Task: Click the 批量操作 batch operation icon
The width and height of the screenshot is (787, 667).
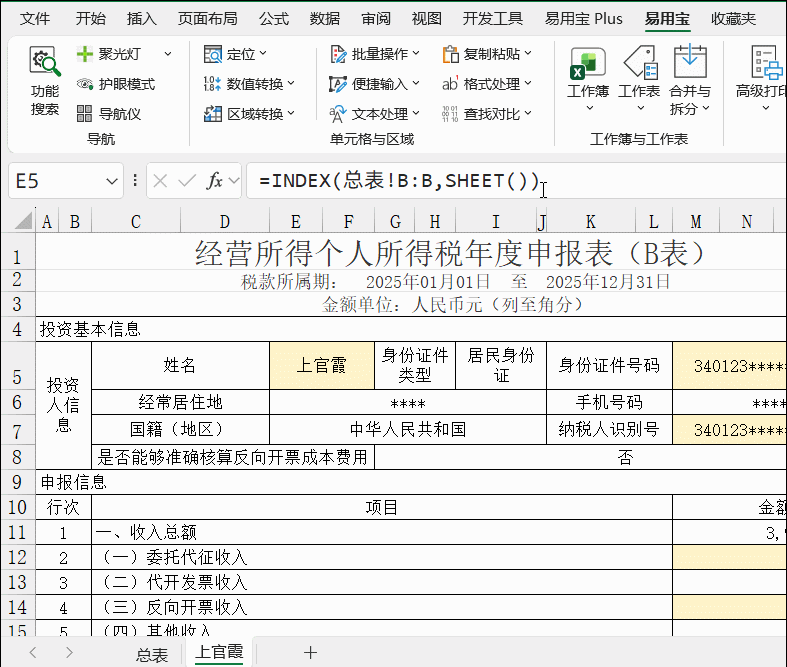Action: pos(338,54)
